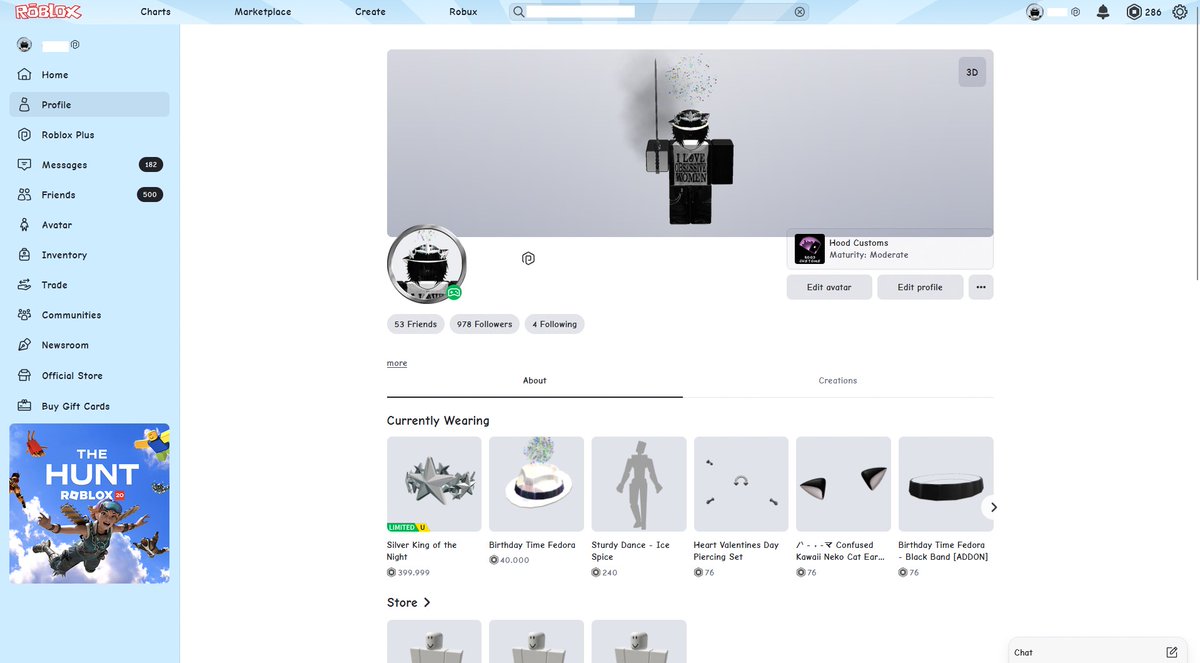Expand the profile description with more

point(397,363)
